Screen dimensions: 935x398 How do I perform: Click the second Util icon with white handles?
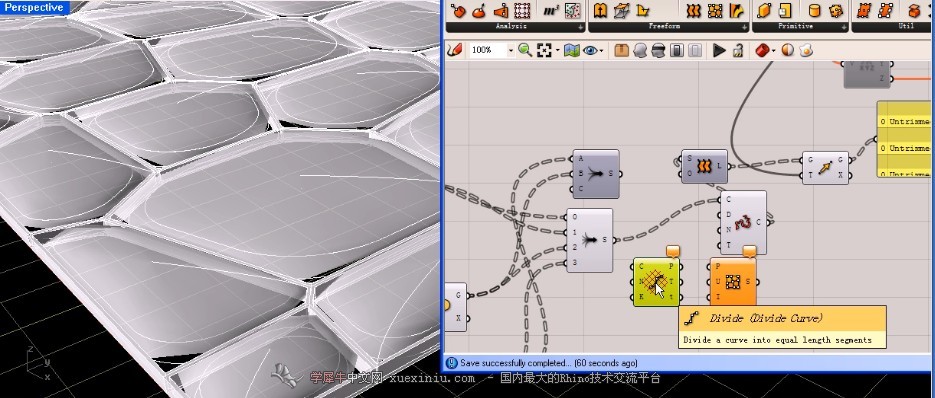point(886,10)
